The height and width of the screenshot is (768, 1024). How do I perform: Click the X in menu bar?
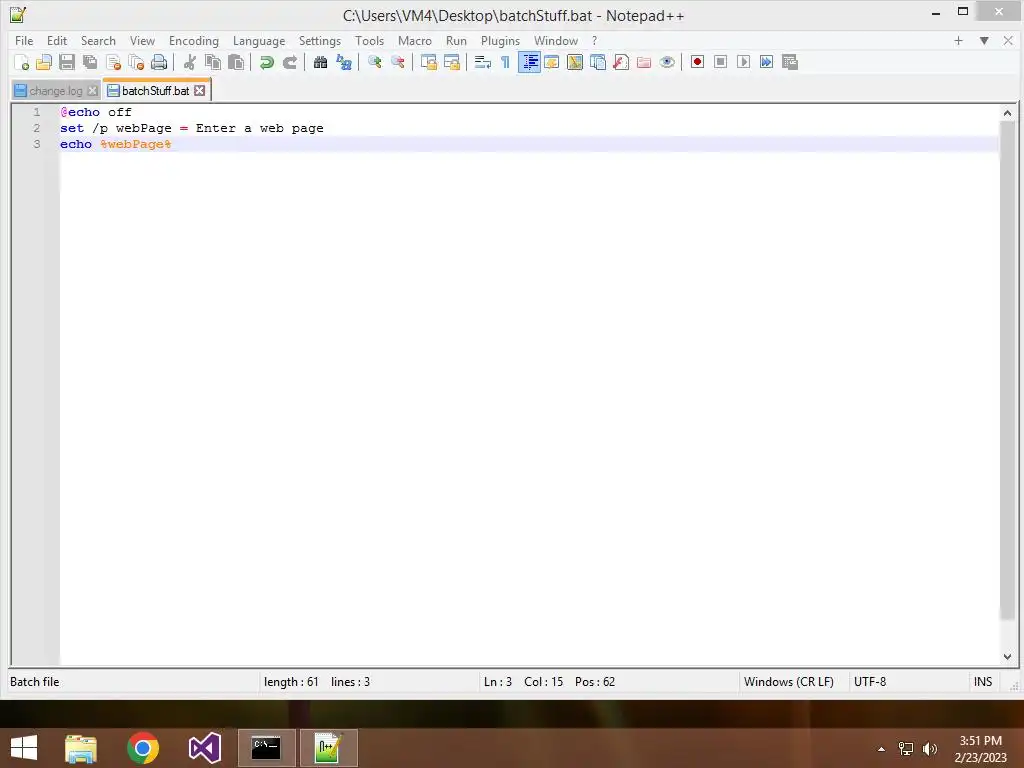tap(1008, 40)
